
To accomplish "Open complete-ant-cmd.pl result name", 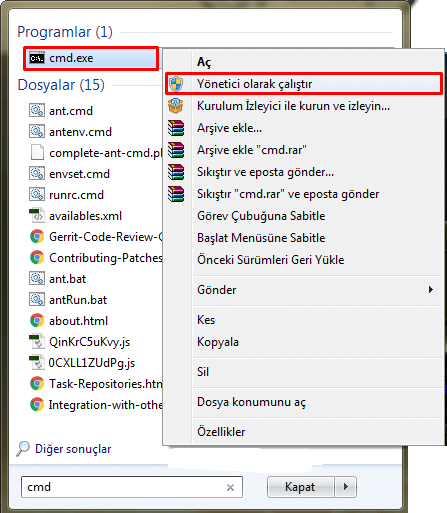I will tap(106, 153).
